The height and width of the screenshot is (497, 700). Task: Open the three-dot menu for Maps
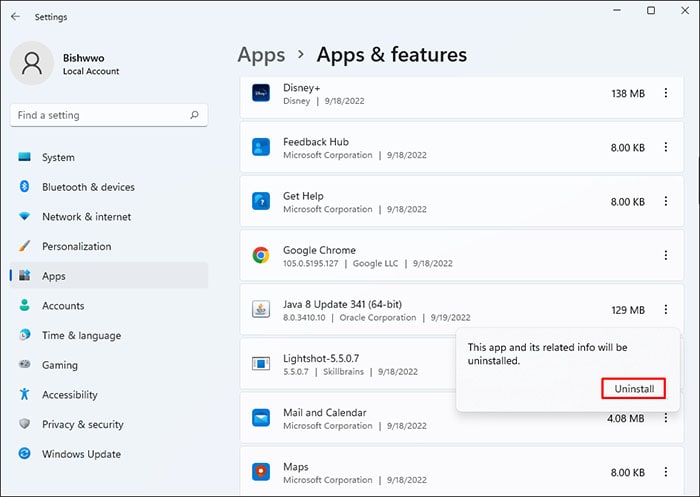(666, 472)
